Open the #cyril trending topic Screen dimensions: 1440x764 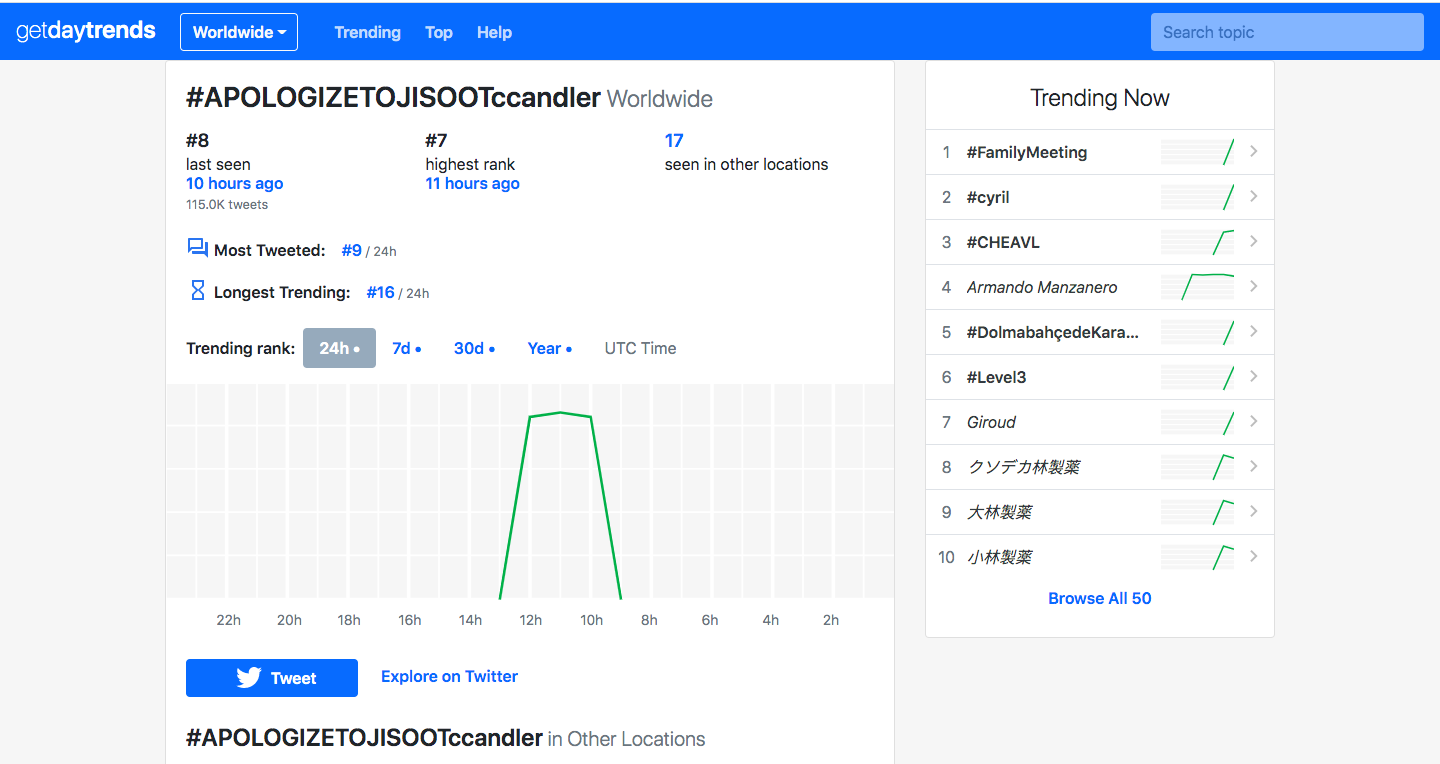pos(988,197)
